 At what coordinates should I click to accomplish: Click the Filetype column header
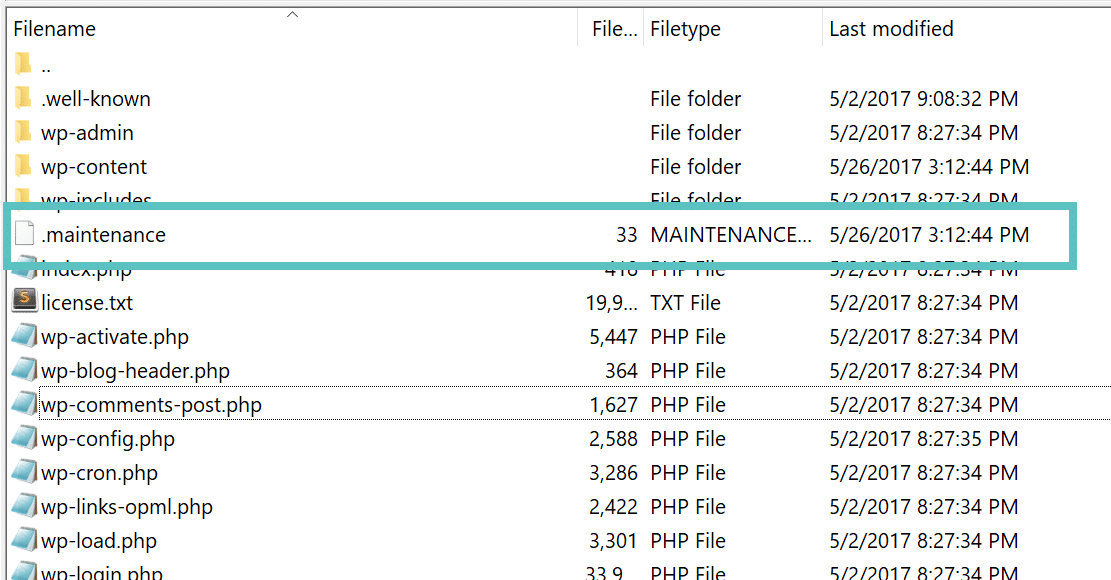click(685, 28)
